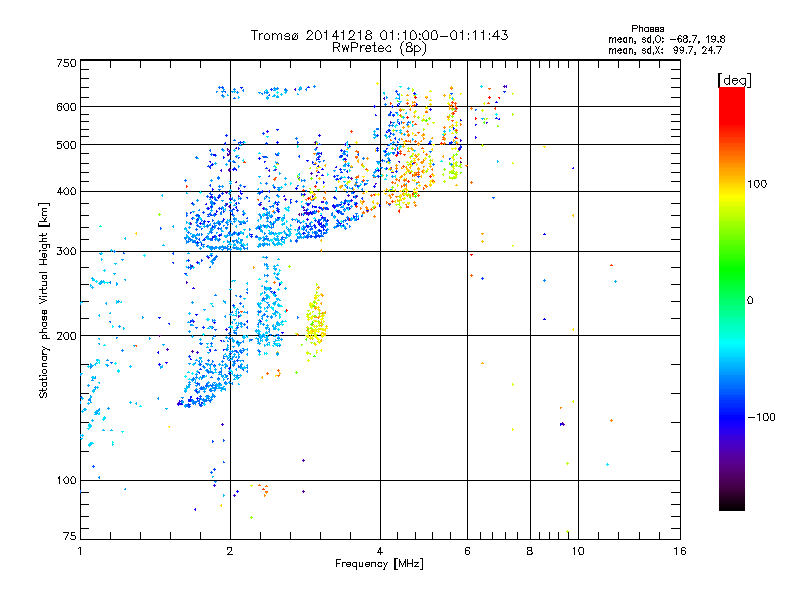Click the 'Phases' label in the header
This screenshot has width=800, height=600.
tap(647, 29)
